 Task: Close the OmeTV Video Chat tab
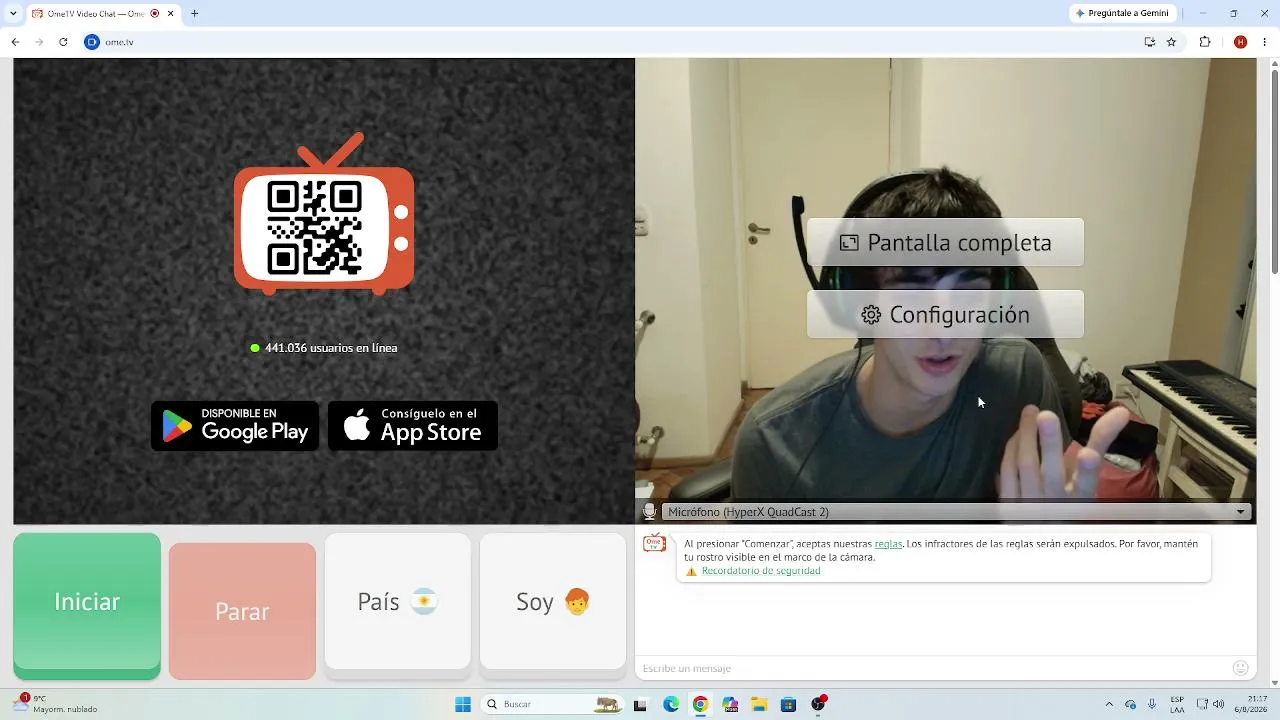(171, 14)
